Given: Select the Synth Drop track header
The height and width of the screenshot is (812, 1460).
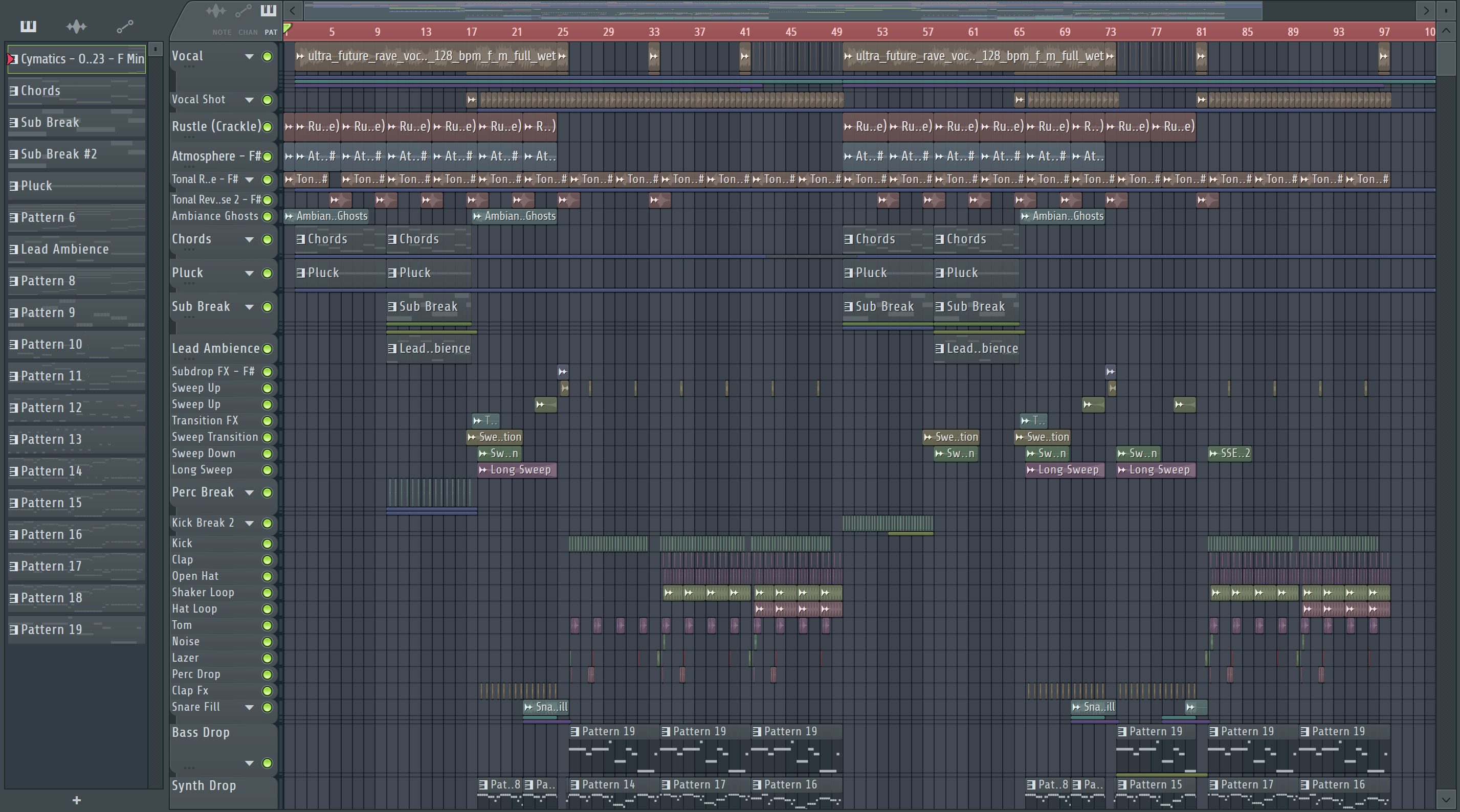Looking at the screenshot, I should 224,792.
